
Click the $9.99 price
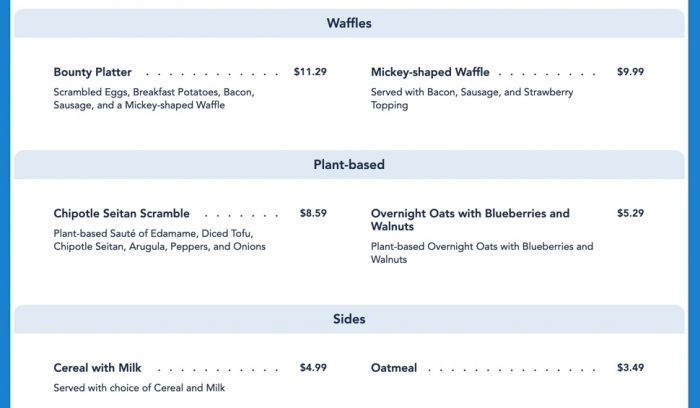[630, 72]
